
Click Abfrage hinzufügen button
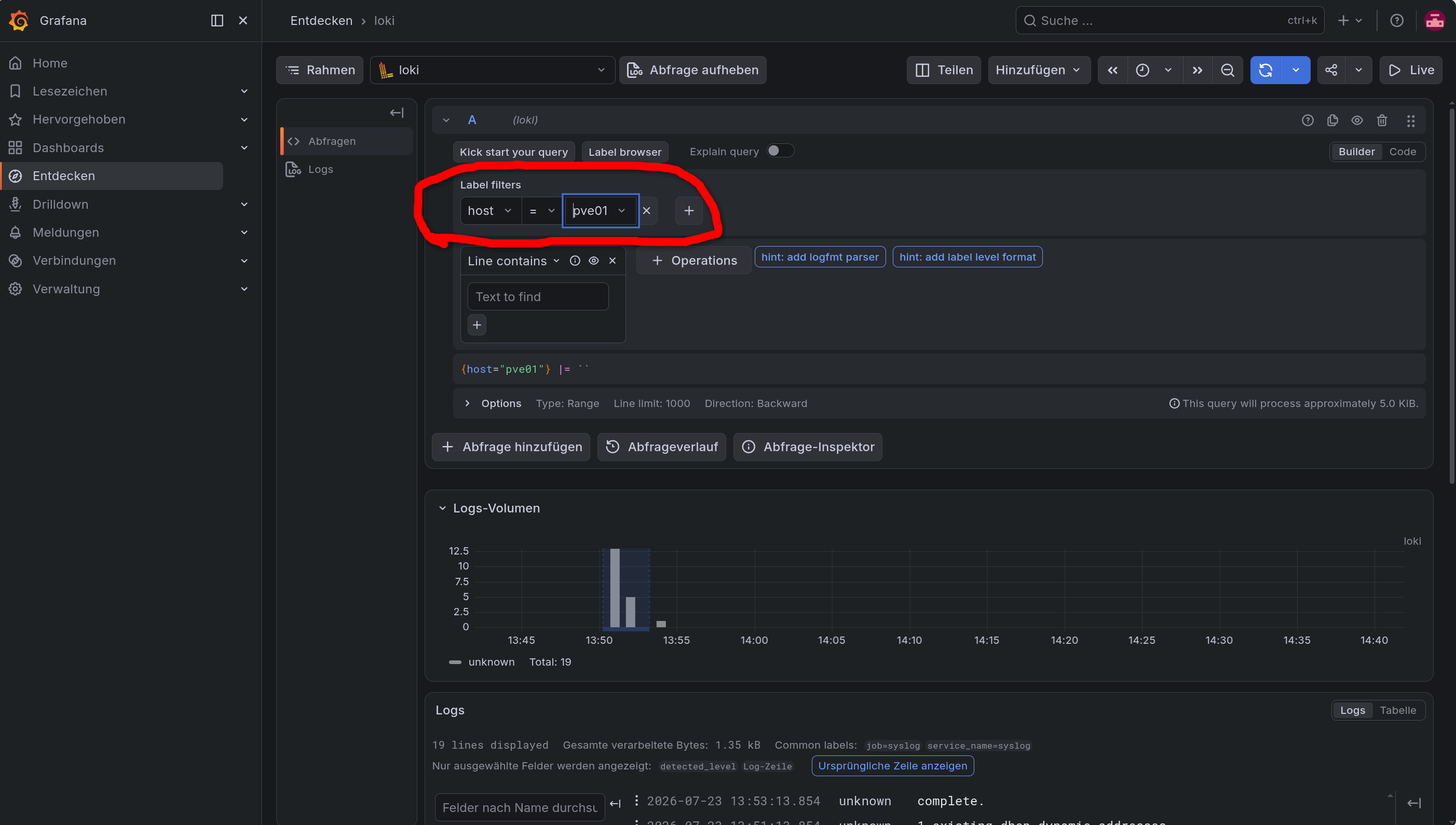coord(511,447)
